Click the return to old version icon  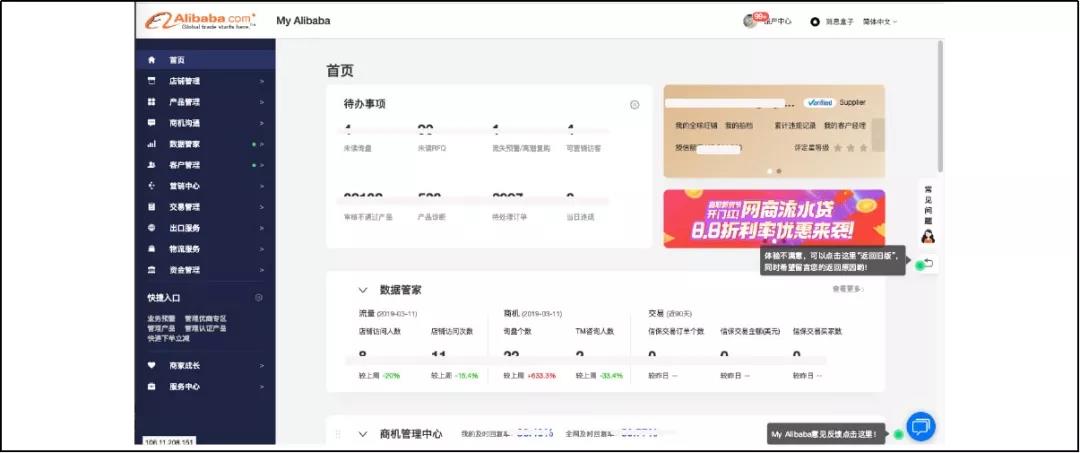[x=928, y=263]
